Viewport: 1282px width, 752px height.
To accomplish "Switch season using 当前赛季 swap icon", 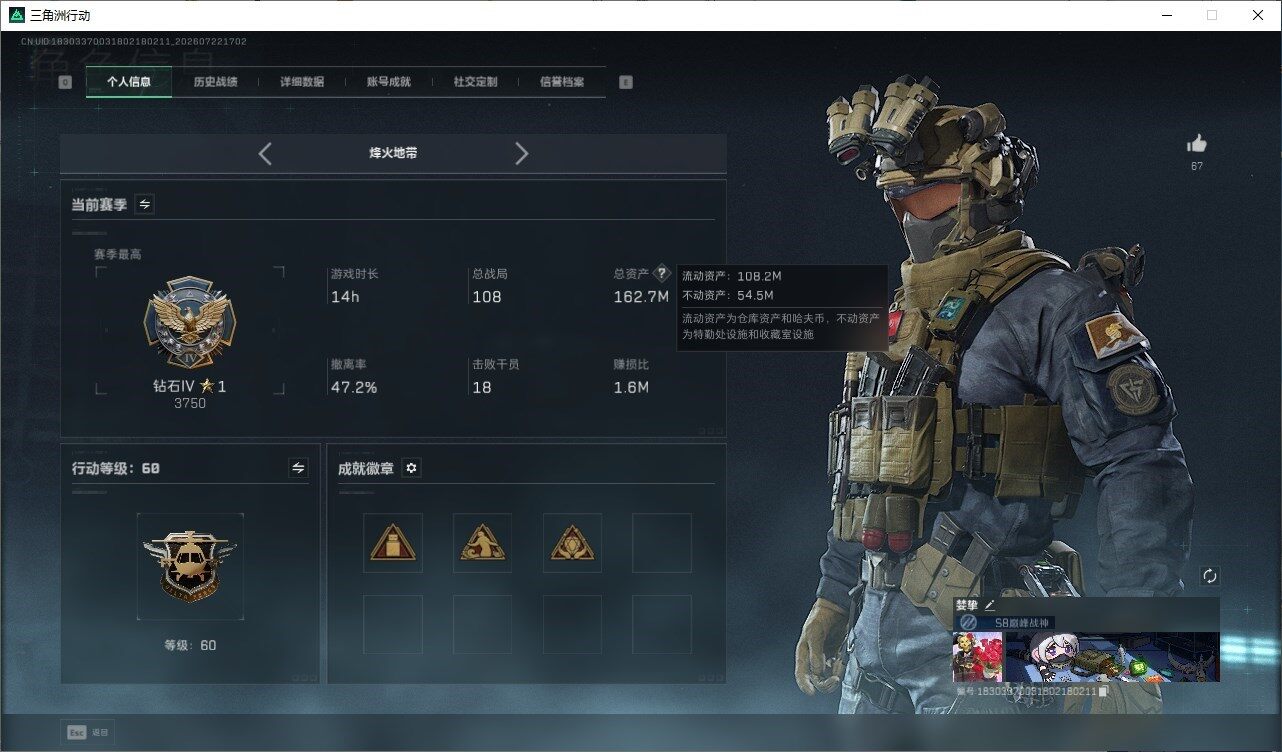I will (x=145, y=204).
